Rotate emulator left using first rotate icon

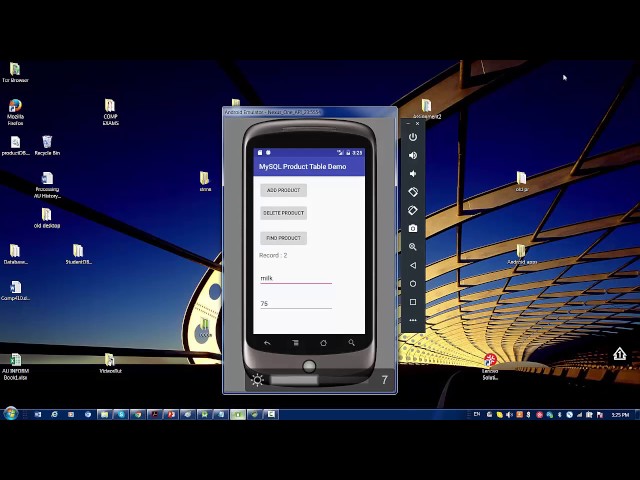coord(413,192)
